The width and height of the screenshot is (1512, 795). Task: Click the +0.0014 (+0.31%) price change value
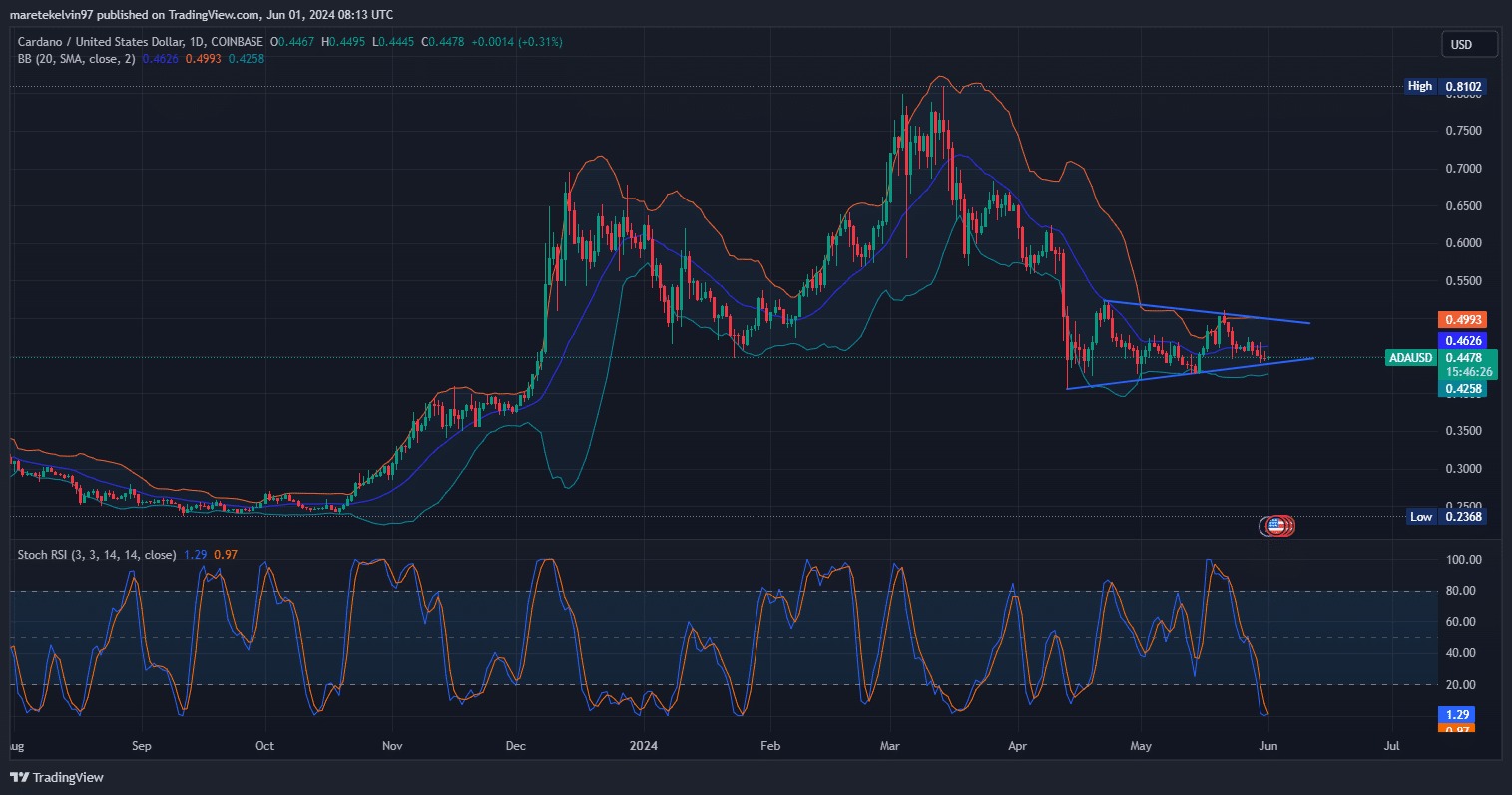tap(517, 42)
